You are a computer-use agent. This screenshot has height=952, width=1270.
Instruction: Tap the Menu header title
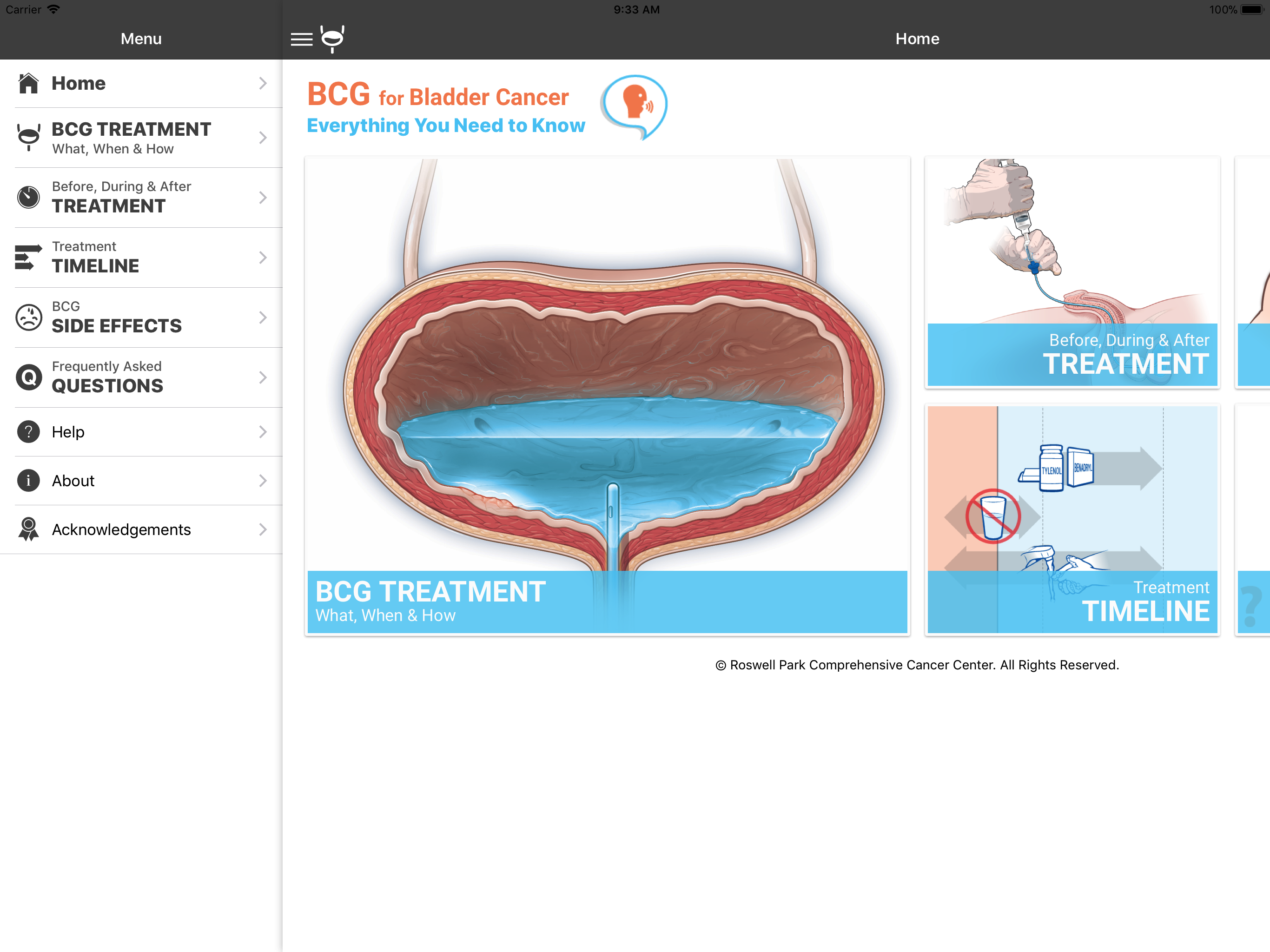tap(141, 39)
